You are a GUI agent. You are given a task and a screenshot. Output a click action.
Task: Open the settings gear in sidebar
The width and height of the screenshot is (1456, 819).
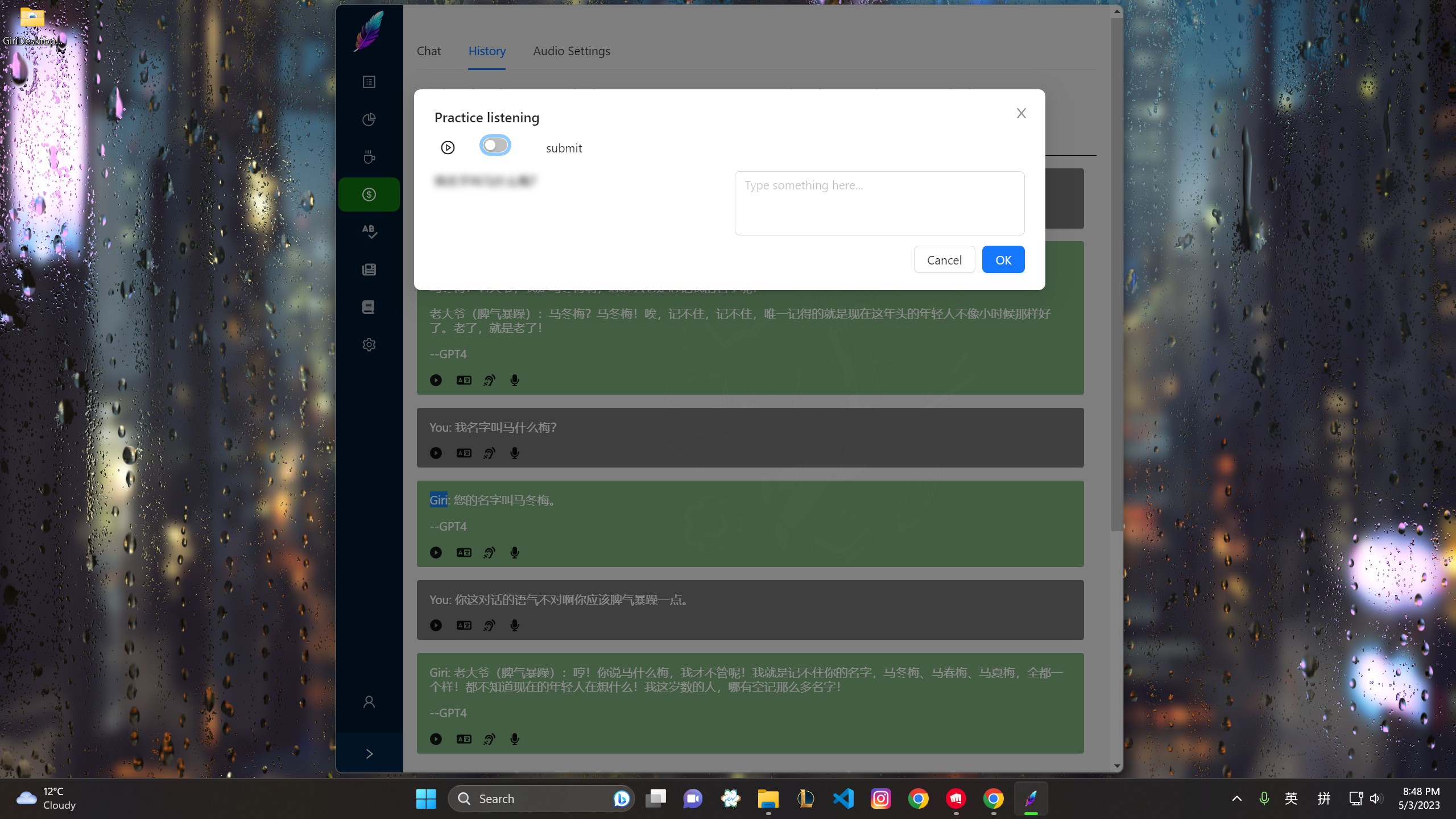(369, 345)
